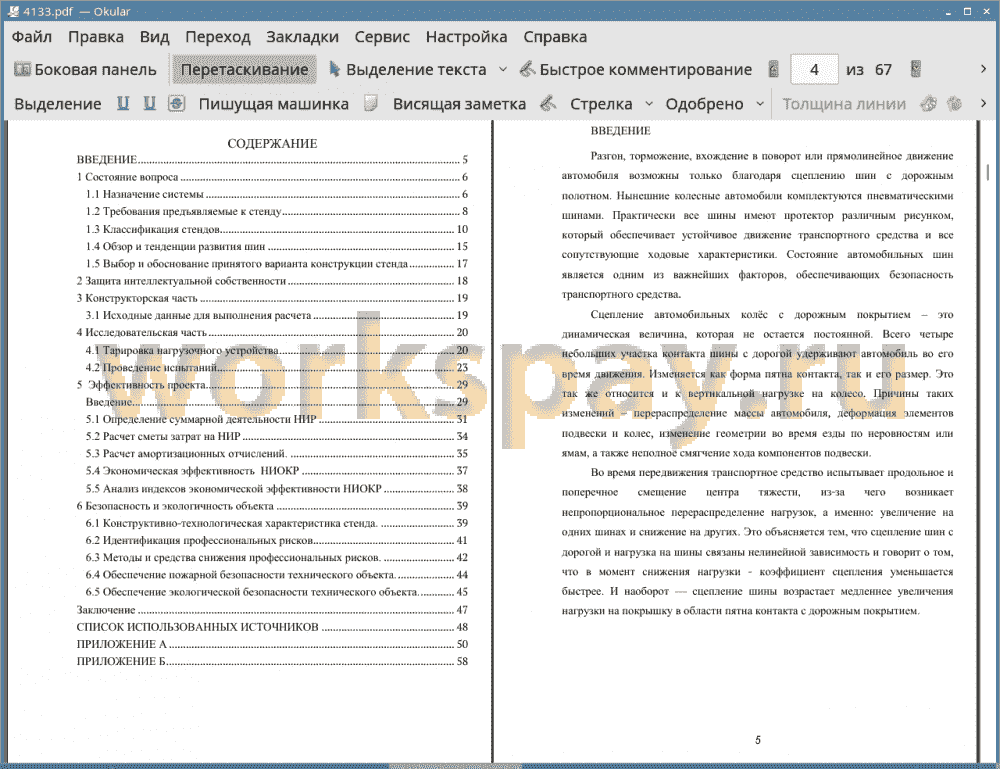
Task: Select the Пишущая машинка typewriter tool
Action: coord(274,104)
